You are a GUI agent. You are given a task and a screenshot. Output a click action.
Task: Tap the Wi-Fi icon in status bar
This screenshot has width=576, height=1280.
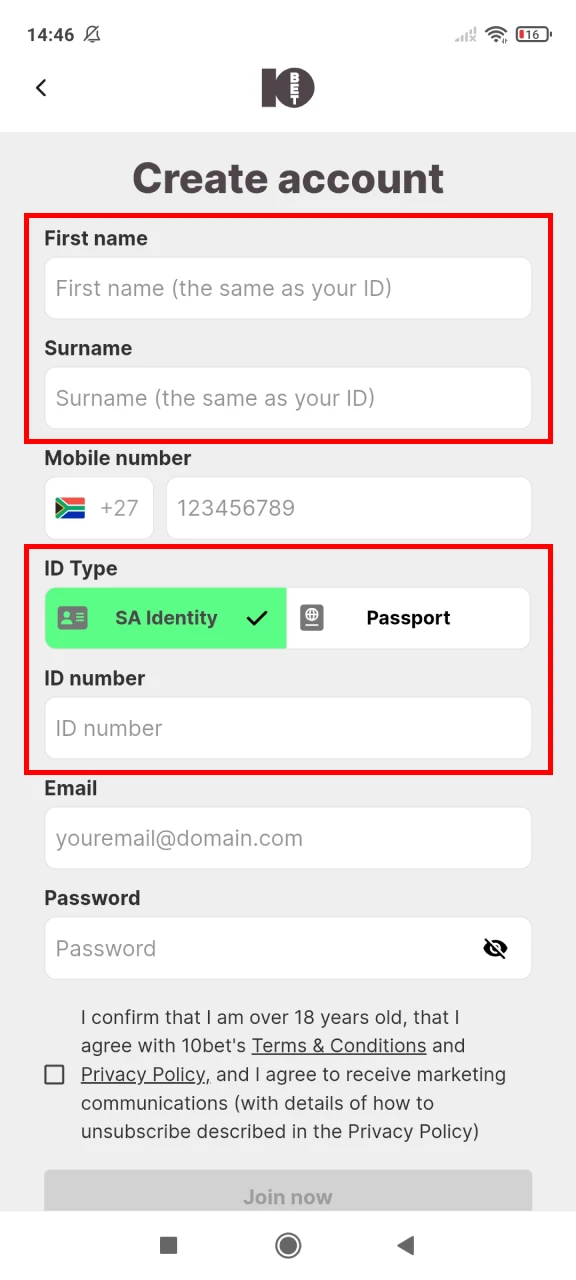[x=497, y=34]
